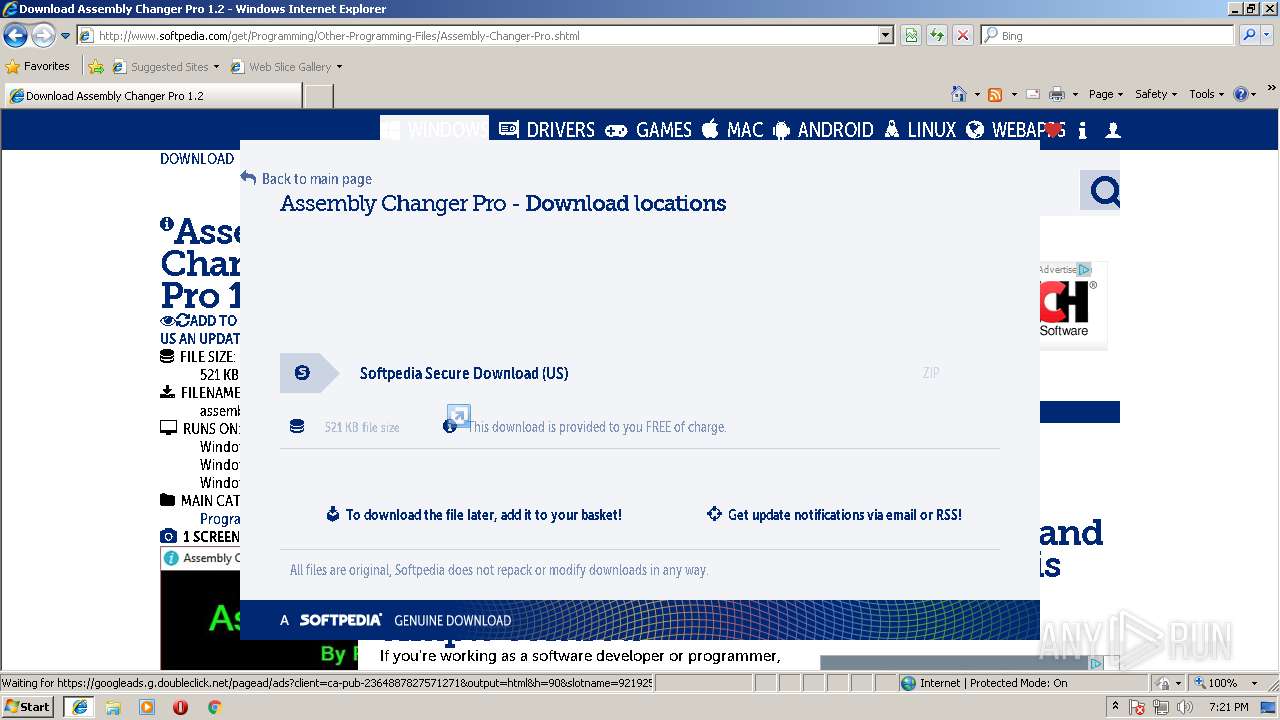Screen dimensions: 1280x720
Task: Open the Favorites star button
Action: click(x=38, y=67)
